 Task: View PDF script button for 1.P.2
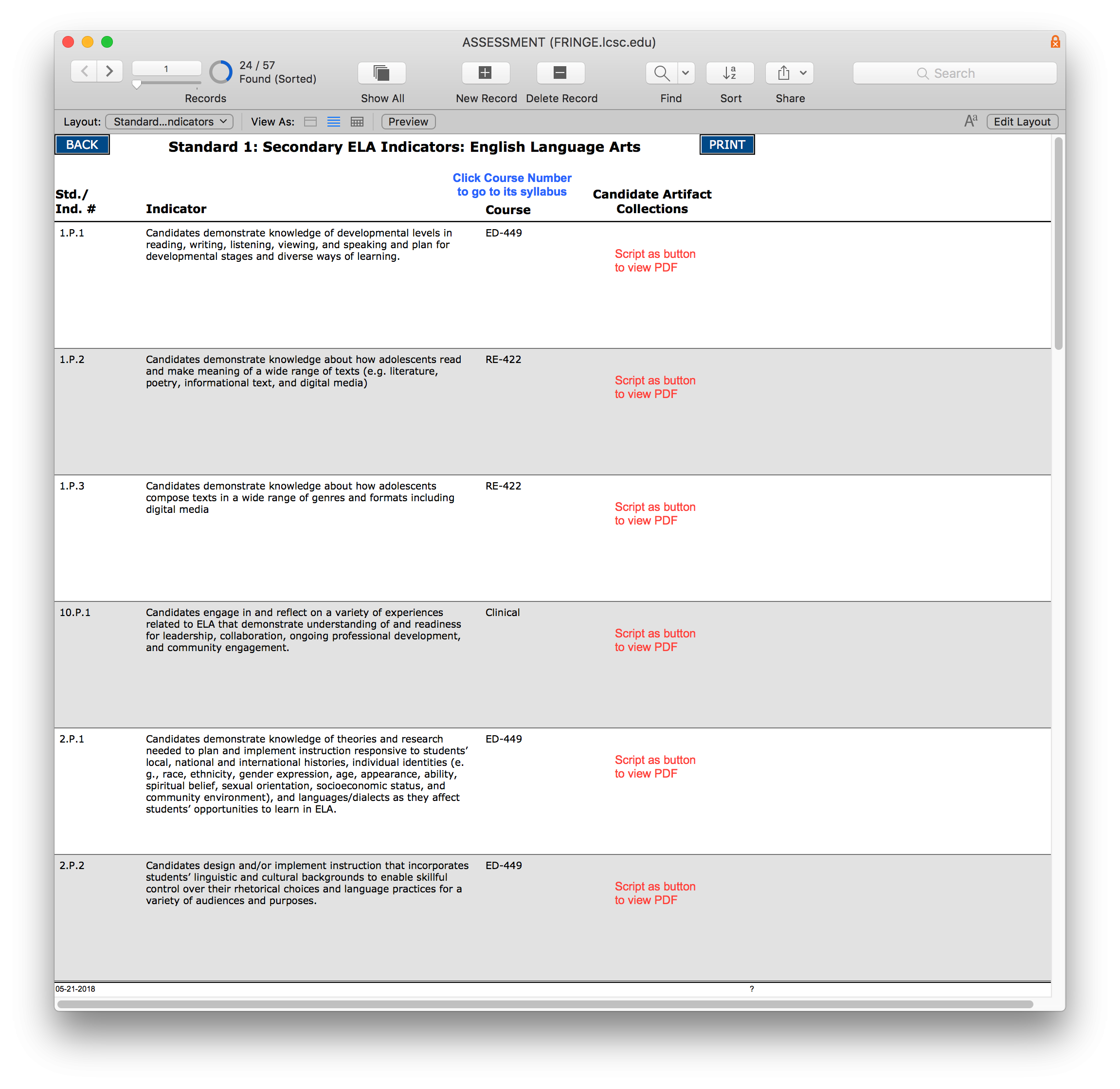click(x=654, y=387)
